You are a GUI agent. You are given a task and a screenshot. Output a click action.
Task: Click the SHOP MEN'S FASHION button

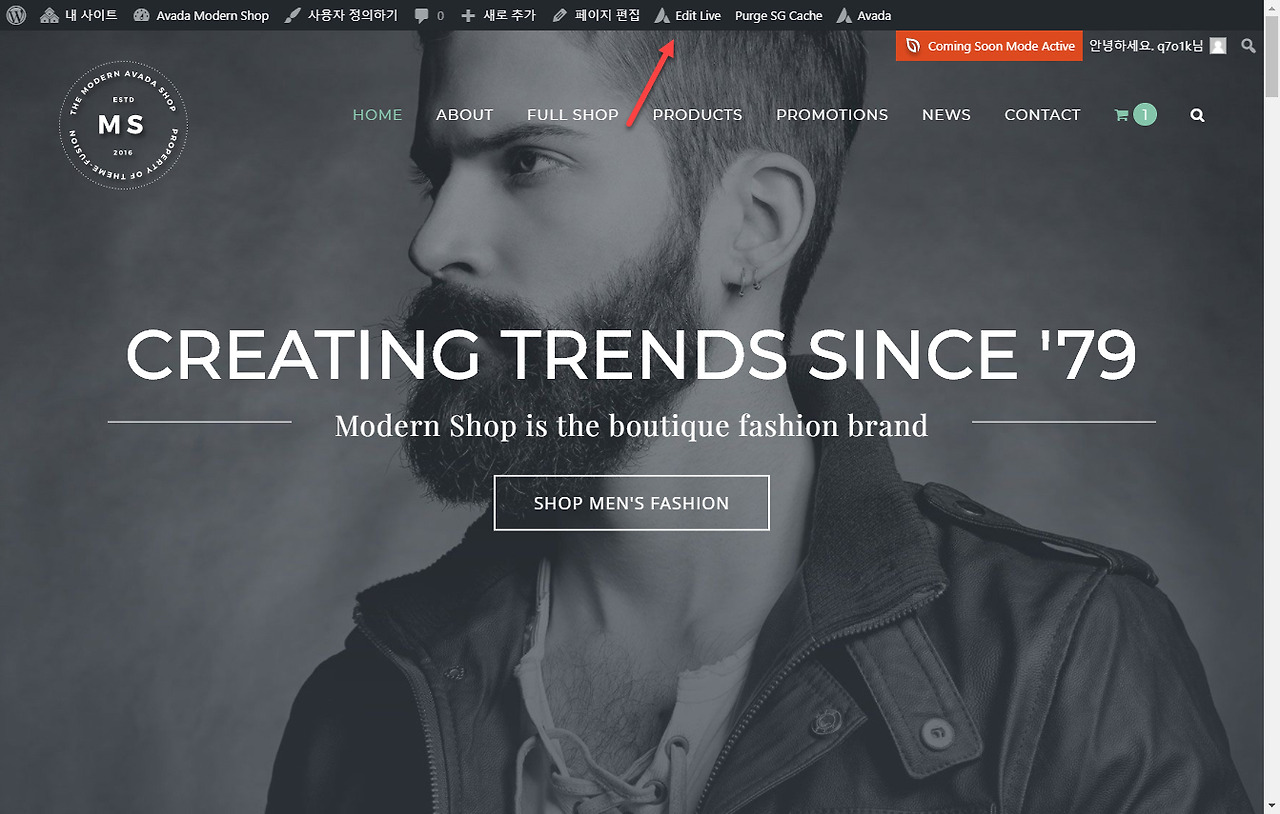pos(631,503)
